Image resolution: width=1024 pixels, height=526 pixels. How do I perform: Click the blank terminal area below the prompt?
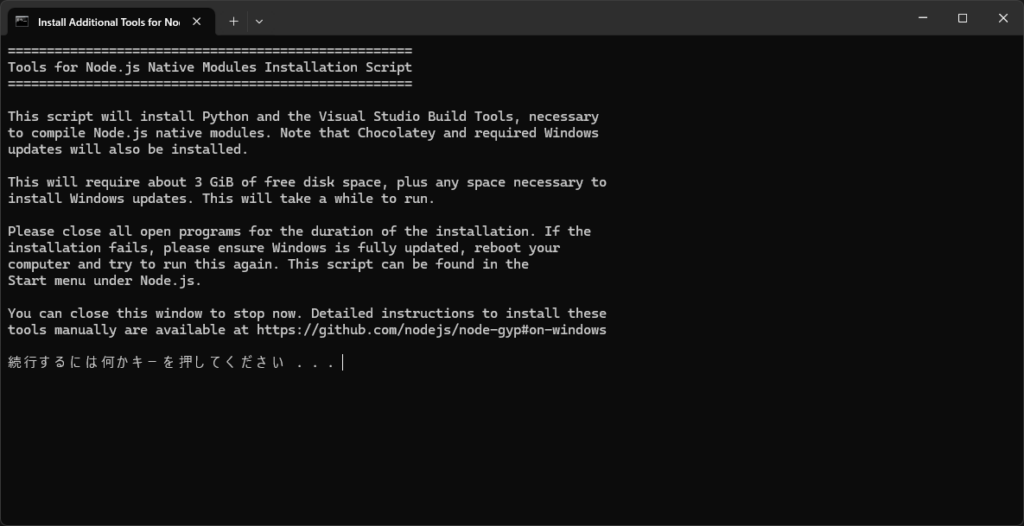(512, 448)
